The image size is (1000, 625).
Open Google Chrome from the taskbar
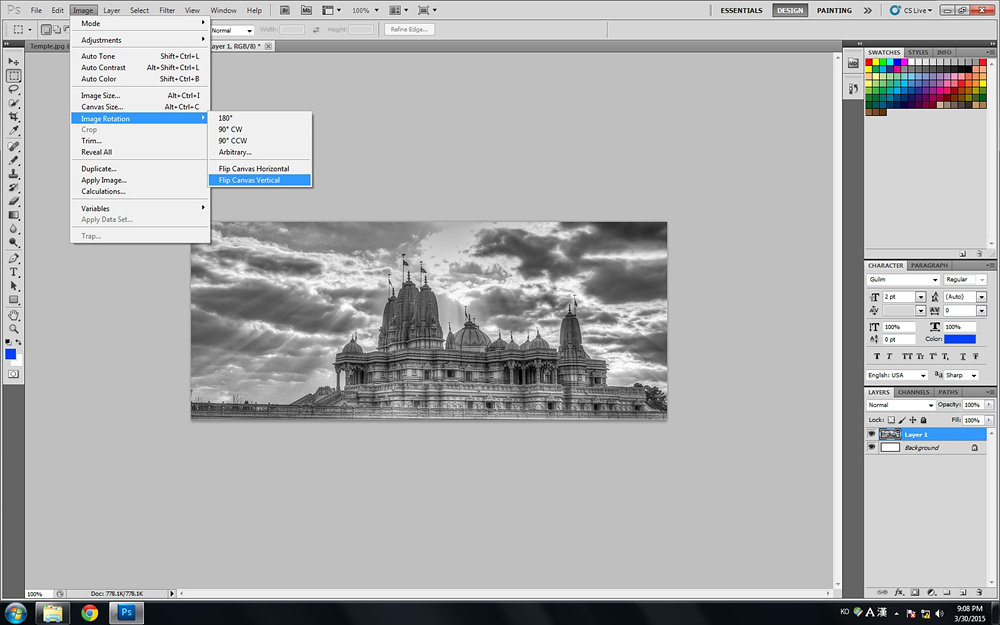[90, 612]
